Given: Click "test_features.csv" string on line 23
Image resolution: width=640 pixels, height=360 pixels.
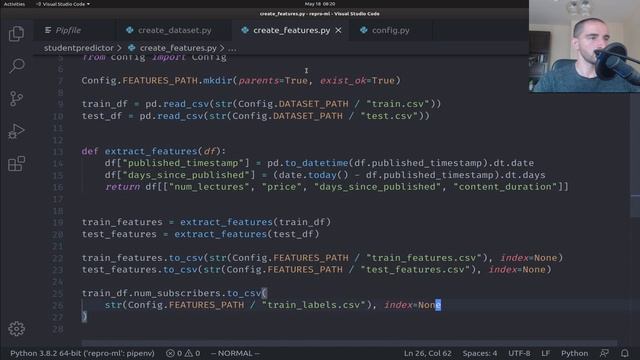Looking at the screenshot, I should click(x=416, y=269).
